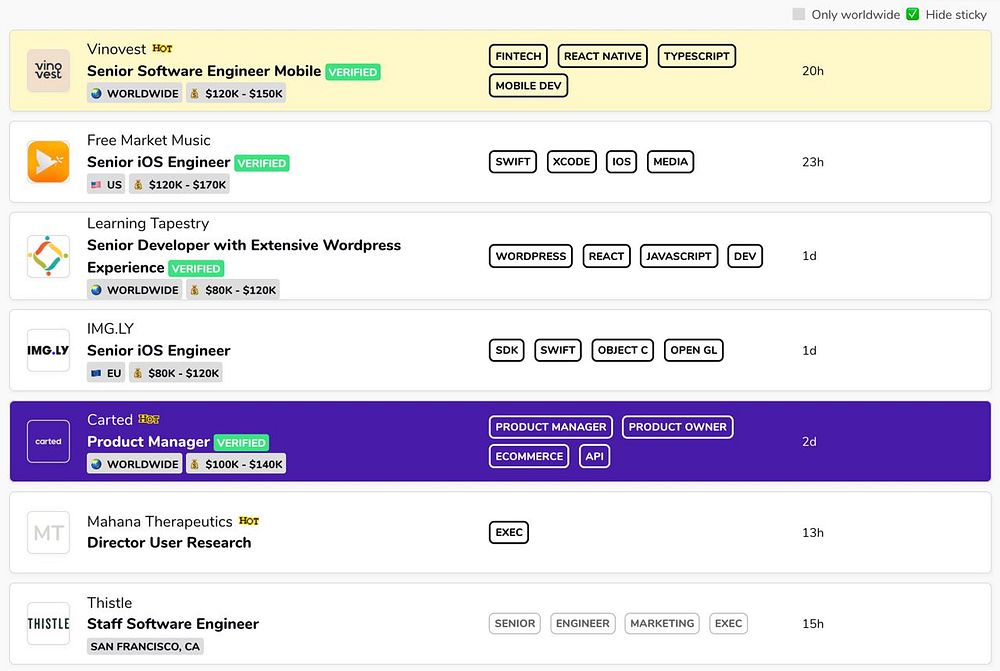Click the Carted company logo

click(48, 441)
